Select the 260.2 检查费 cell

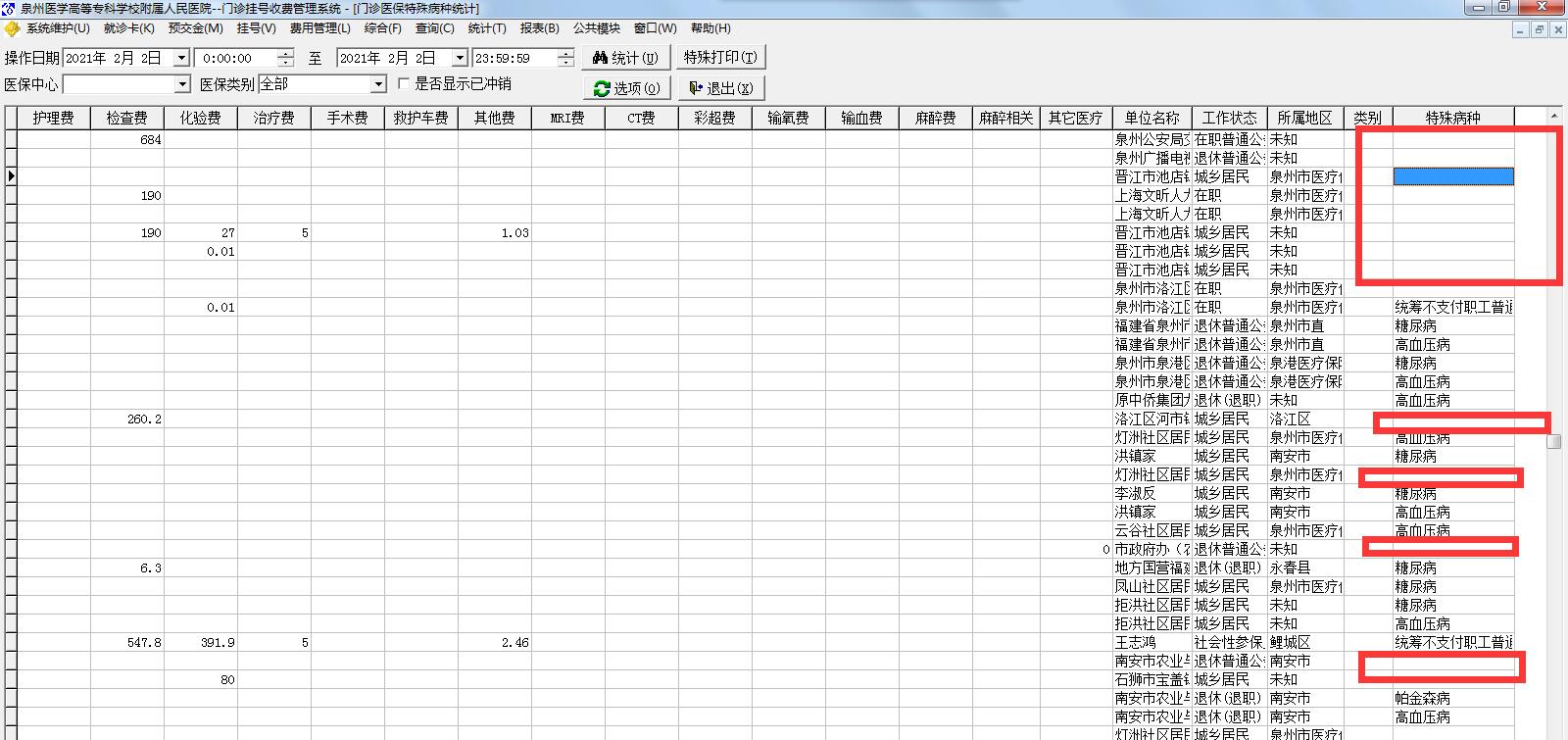[126, 419]
